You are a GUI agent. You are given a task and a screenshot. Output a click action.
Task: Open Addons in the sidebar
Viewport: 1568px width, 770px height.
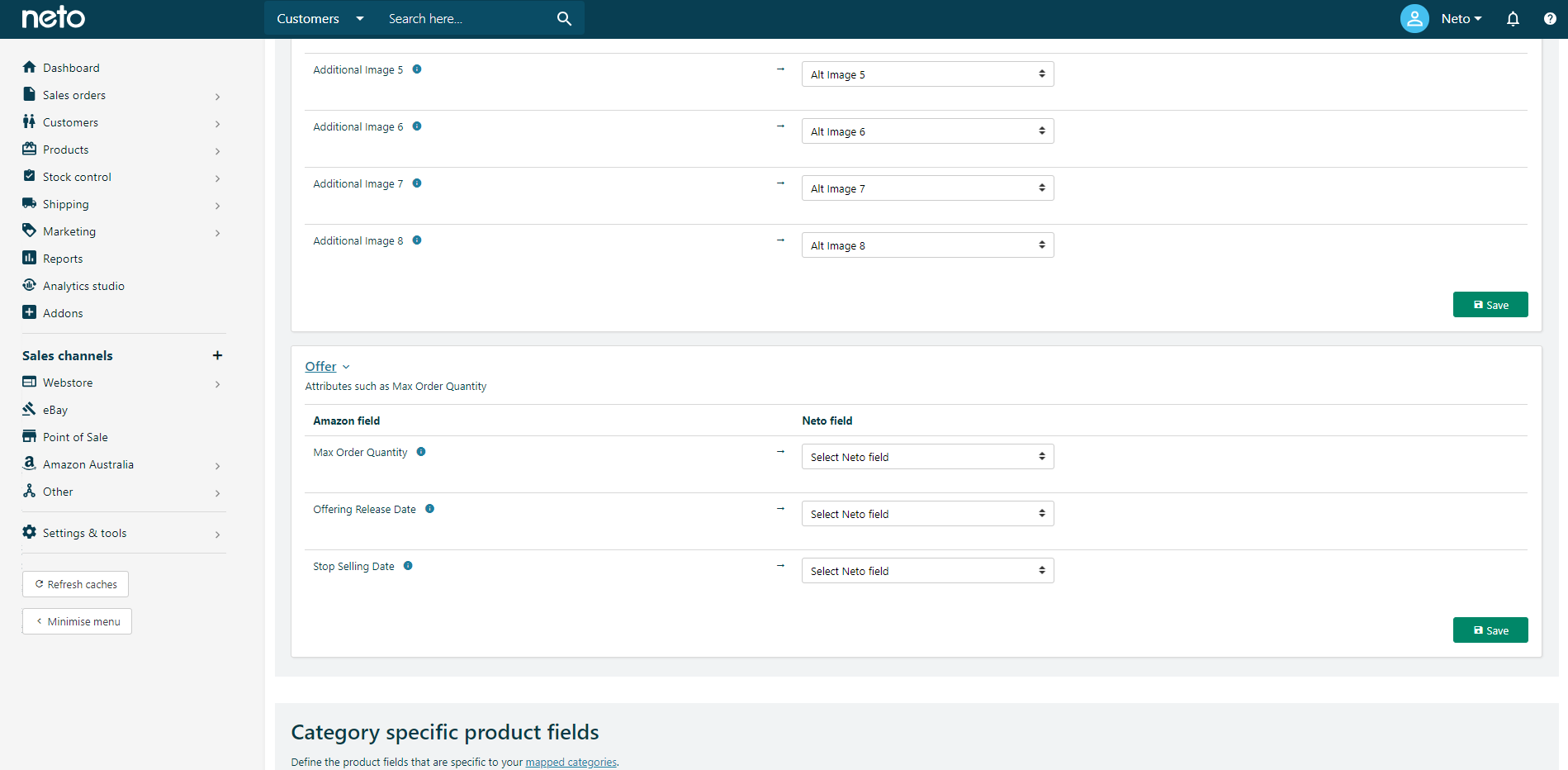(x=63, y=313)
